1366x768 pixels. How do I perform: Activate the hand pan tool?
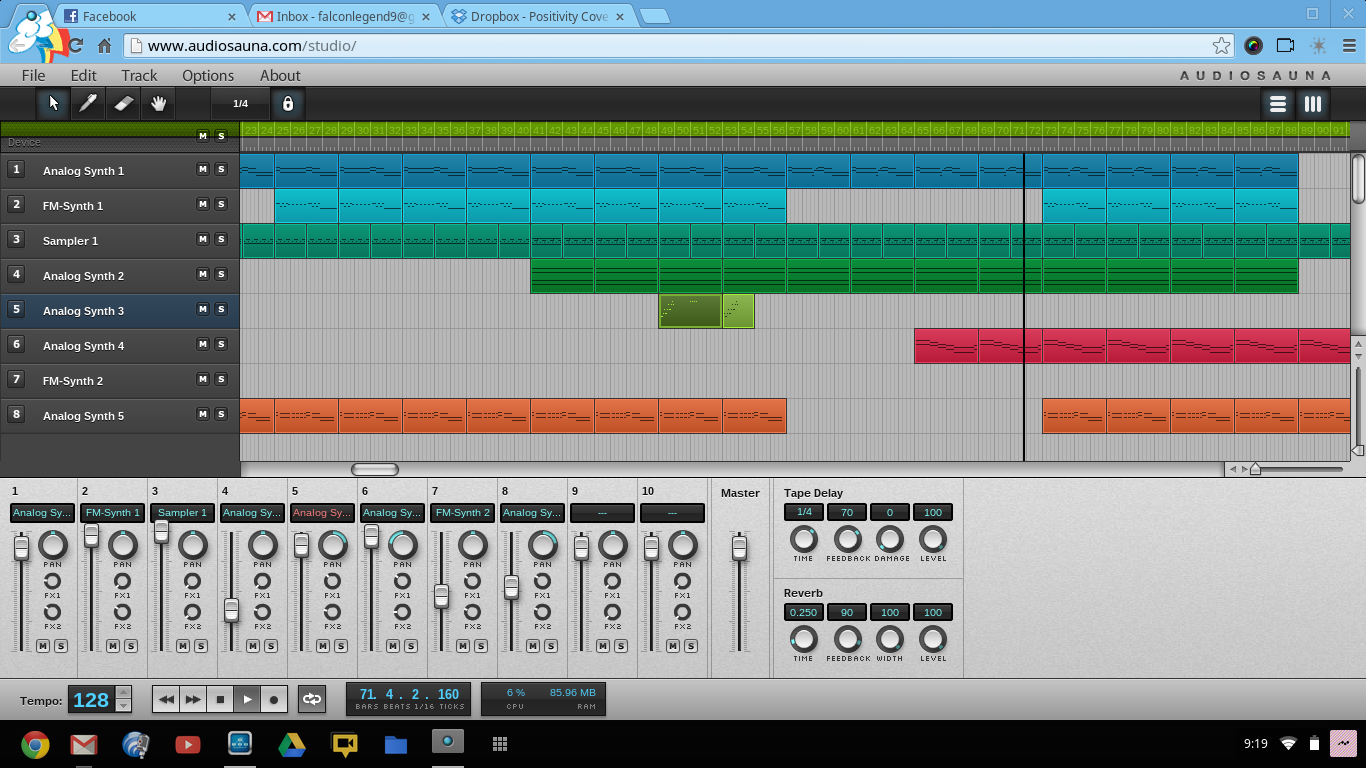click(x=157, y=103)
